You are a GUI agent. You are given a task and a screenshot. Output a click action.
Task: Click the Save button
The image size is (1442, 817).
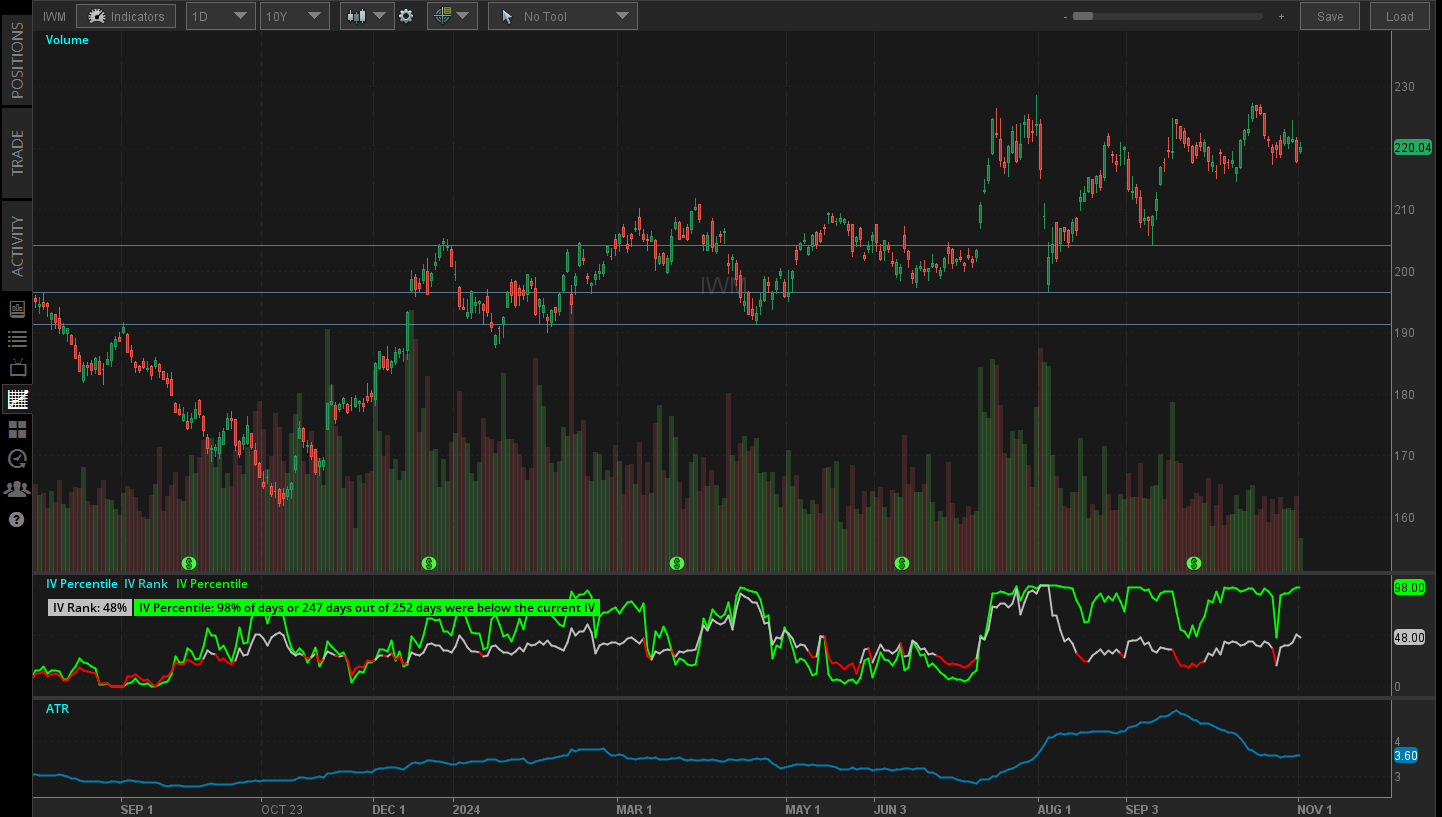(x=1329, y=15)
